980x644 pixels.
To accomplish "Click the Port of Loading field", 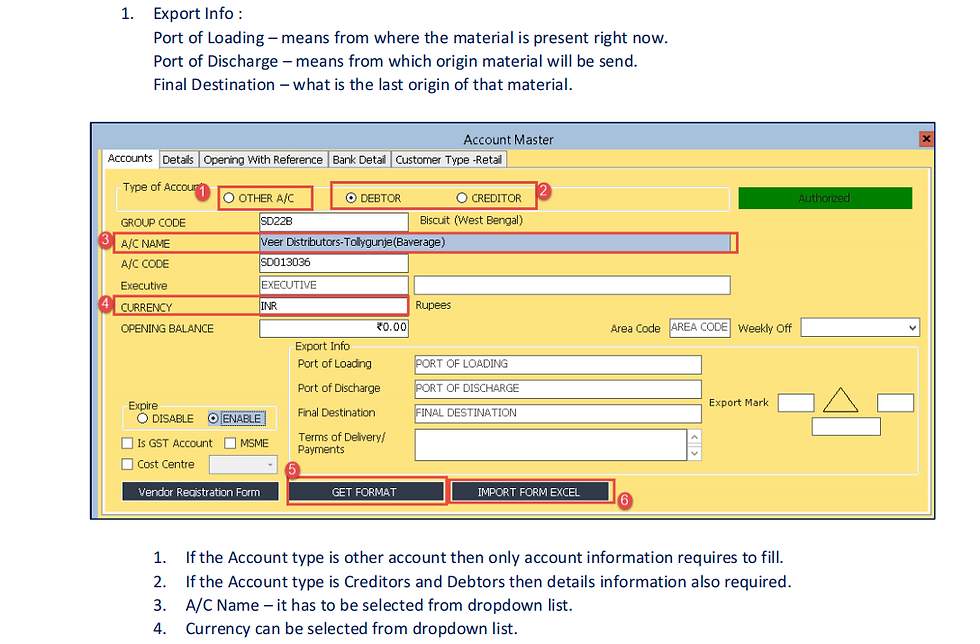I will pos(558,365).
